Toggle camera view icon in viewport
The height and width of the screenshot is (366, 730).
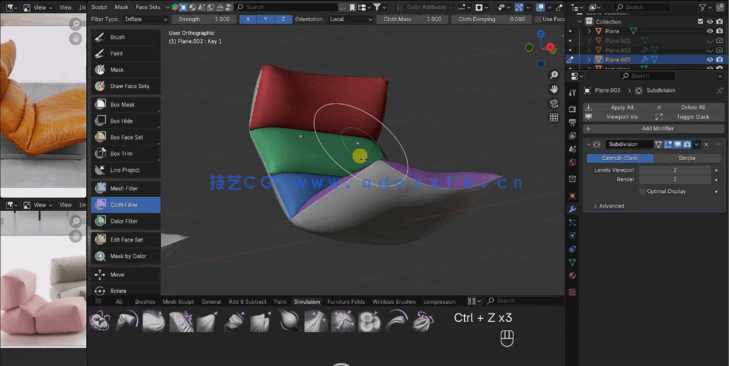pos(554,103)
